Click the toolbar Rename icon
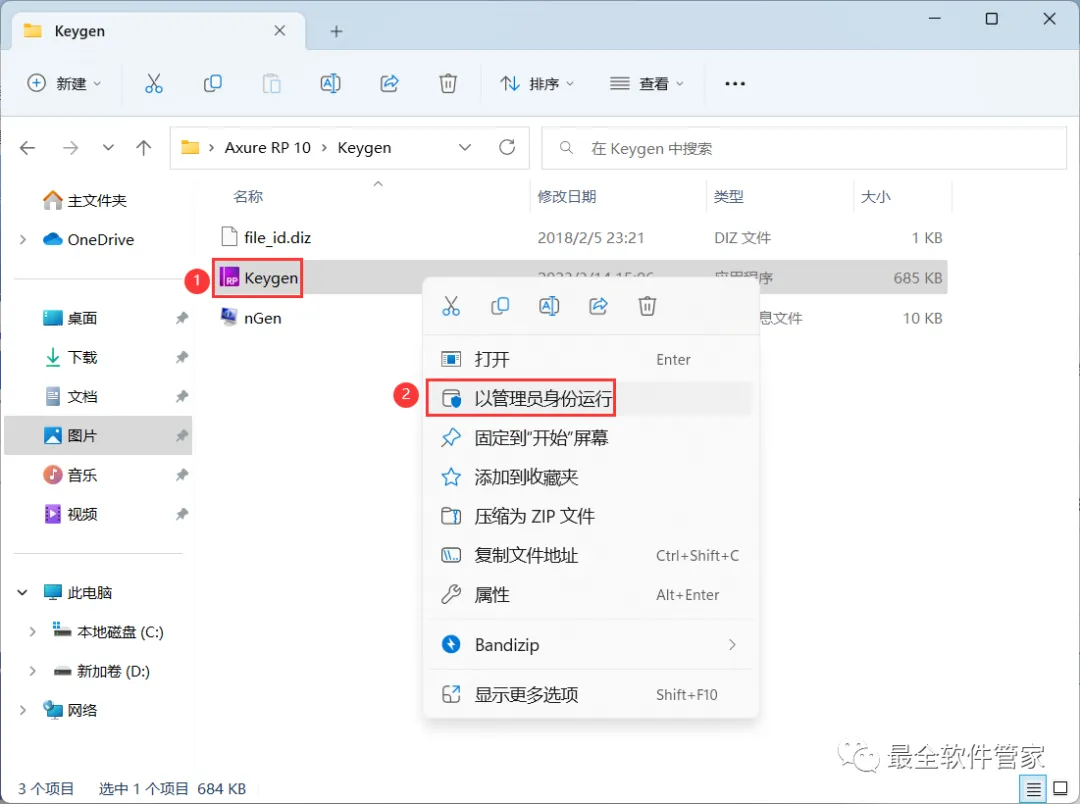This screenshot has height=804, width=1080. 331,83
